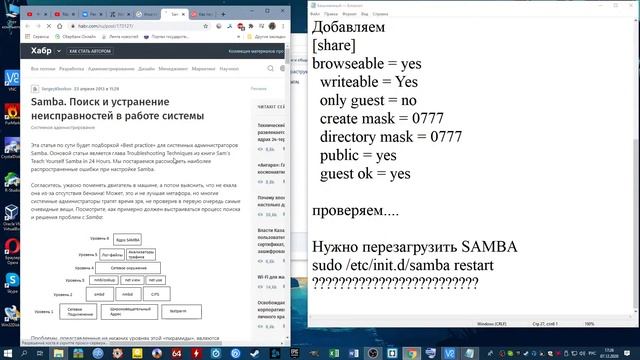The image size is (640, 360).
Task: Open Другие закладки bookmarks folder
Action: click(267, 37)
